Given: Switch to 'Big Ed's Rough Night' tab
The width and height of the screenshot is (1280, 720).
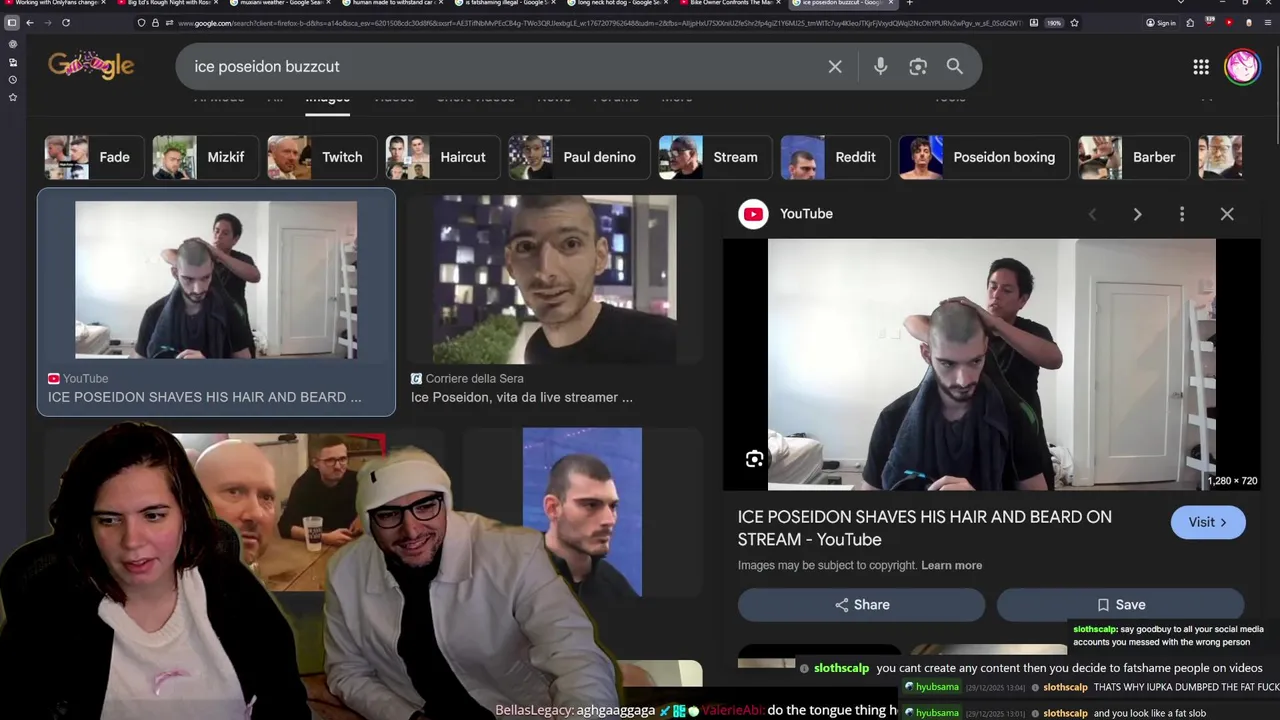Looking at the screenshot, I should point(166,3).
